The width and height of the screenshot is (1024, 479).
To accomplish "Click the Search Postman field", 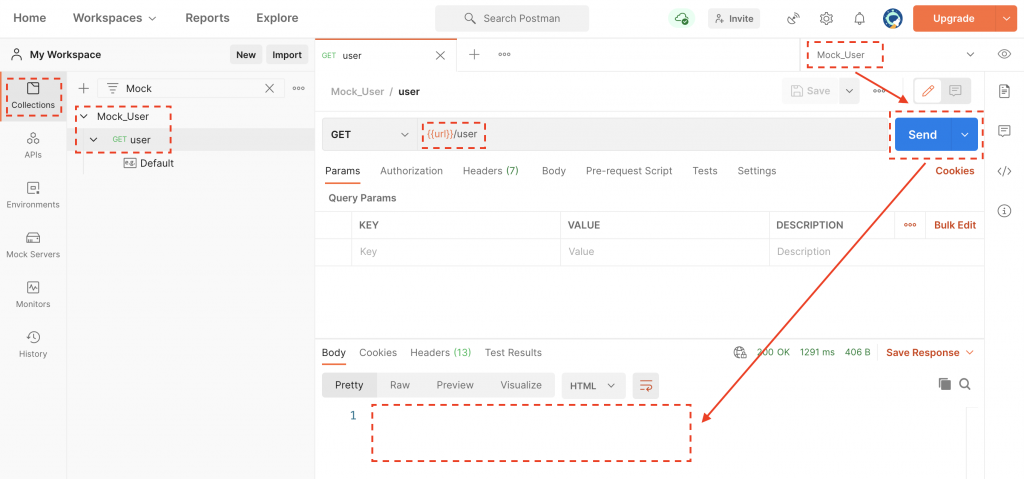I will pos(512,18).
